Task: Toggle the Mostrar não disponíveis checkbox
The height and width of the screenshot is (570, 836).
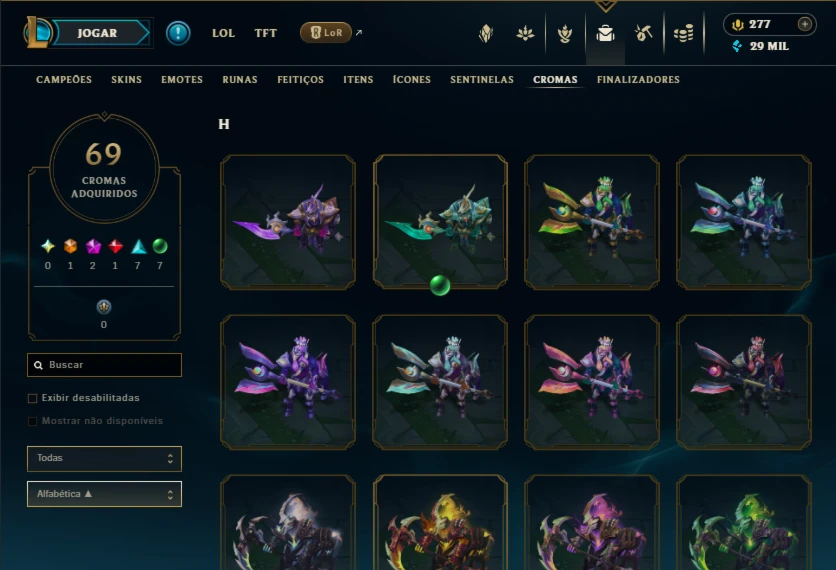Action: (x=33, y=421)
